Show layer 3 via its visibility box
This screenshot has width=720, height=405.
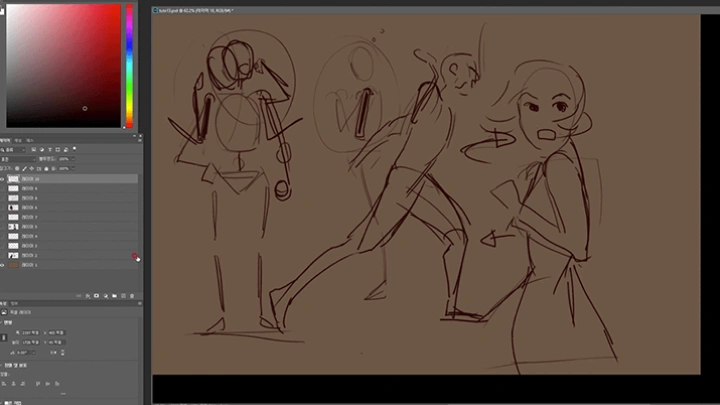pyautogui.click(x=2, y=246)
